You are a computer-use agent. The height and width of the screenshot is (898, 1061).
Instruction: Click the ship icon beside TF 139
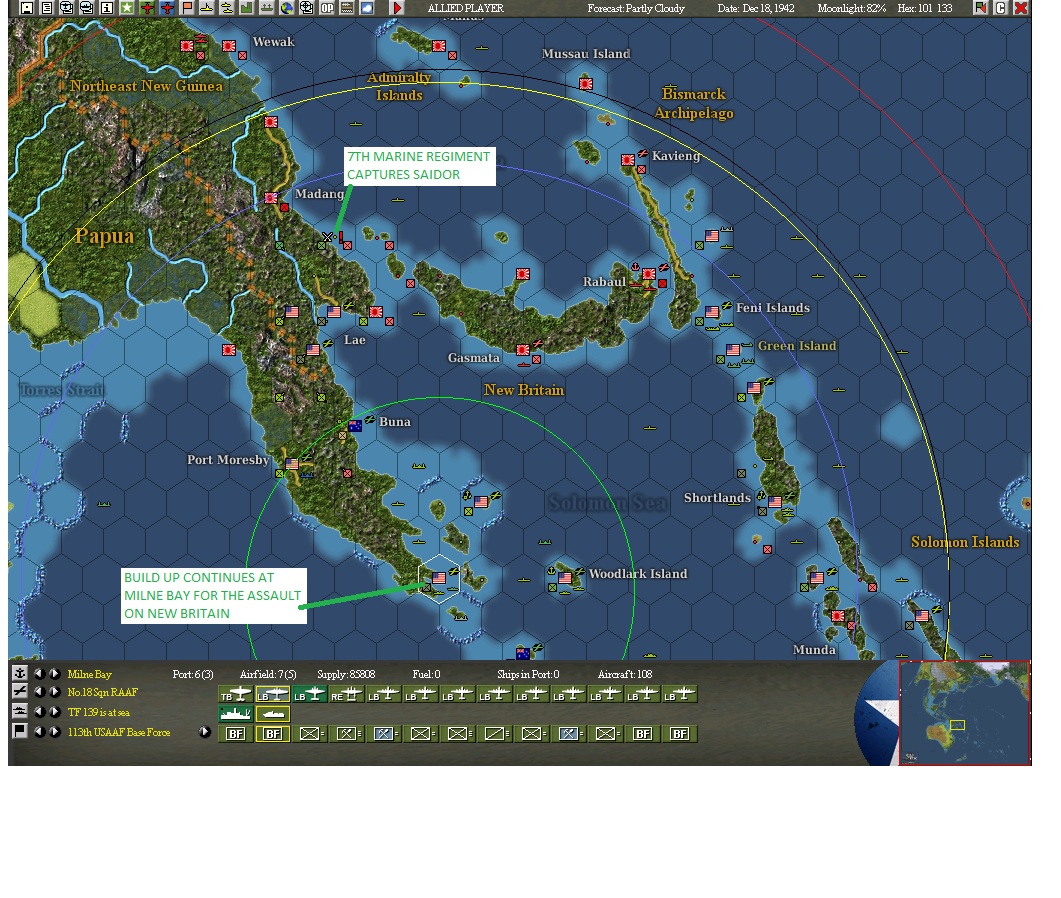point(20,711)
